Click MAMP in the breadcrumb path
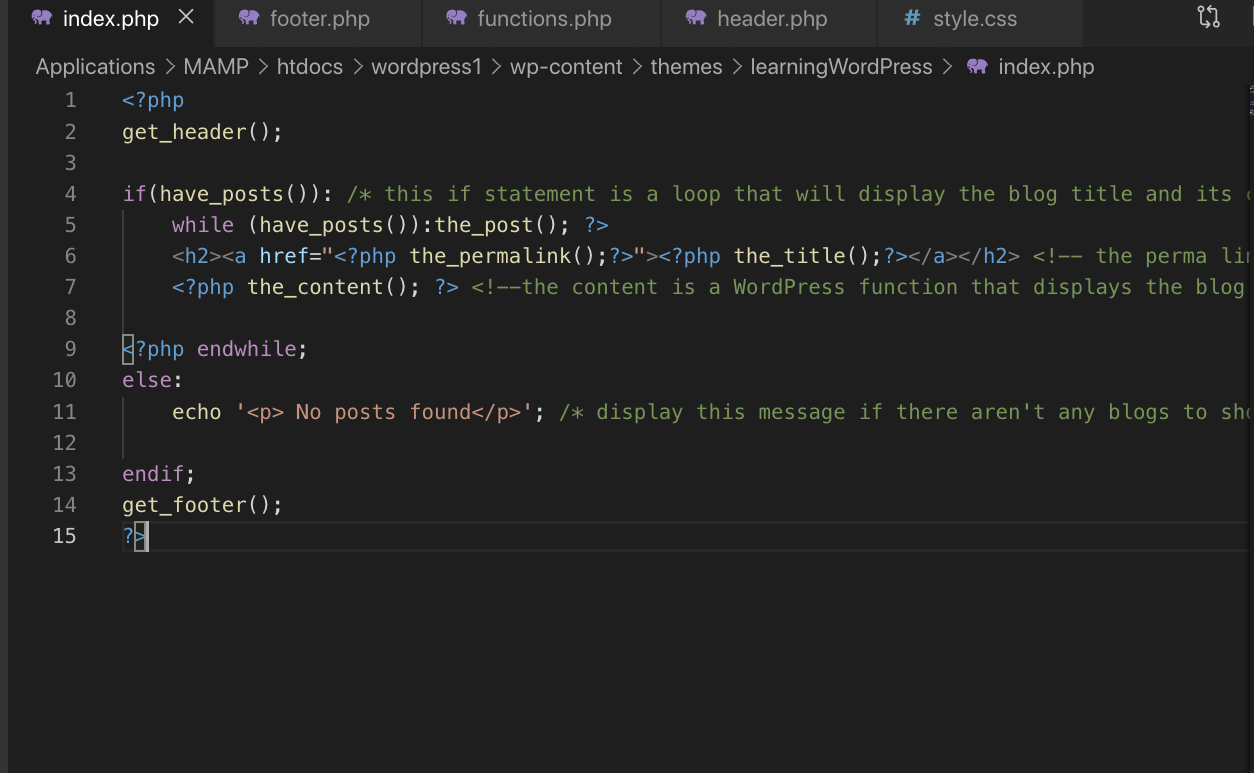 pyautogui.click(x=214, y=67)
